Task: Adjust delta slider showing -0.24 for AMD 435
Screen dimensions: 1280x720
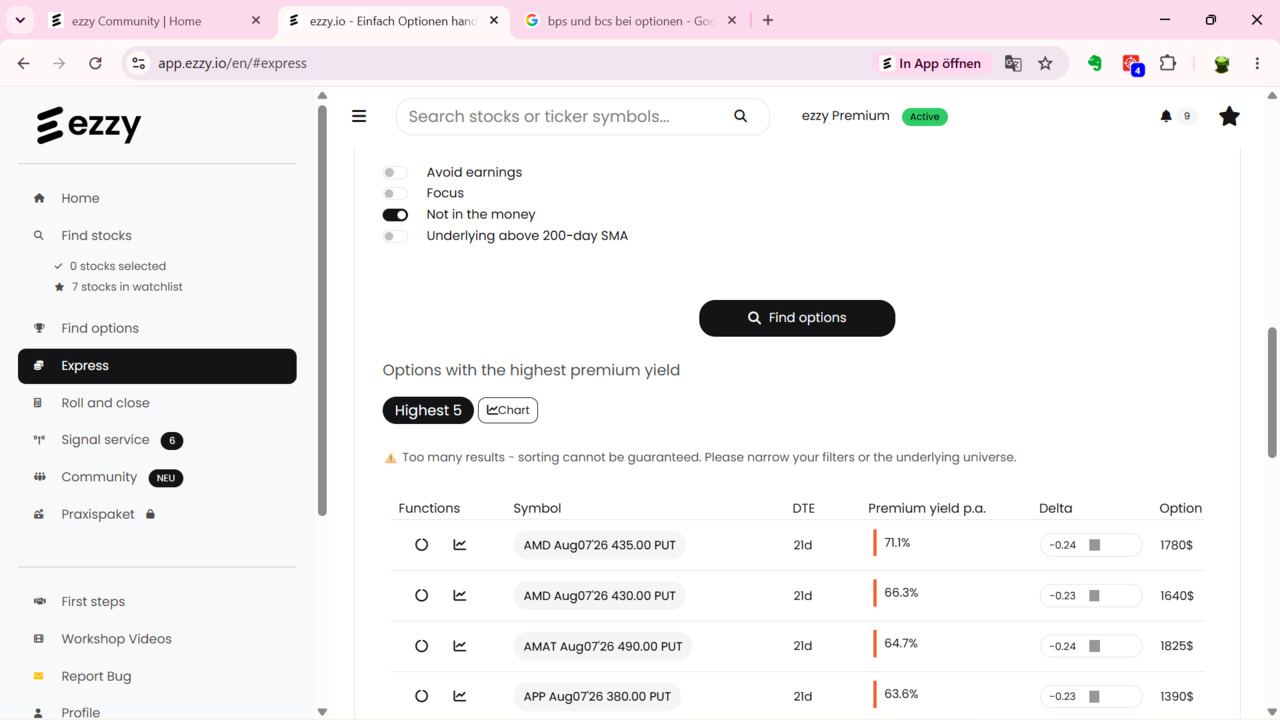Action: tap(1091, 545)
